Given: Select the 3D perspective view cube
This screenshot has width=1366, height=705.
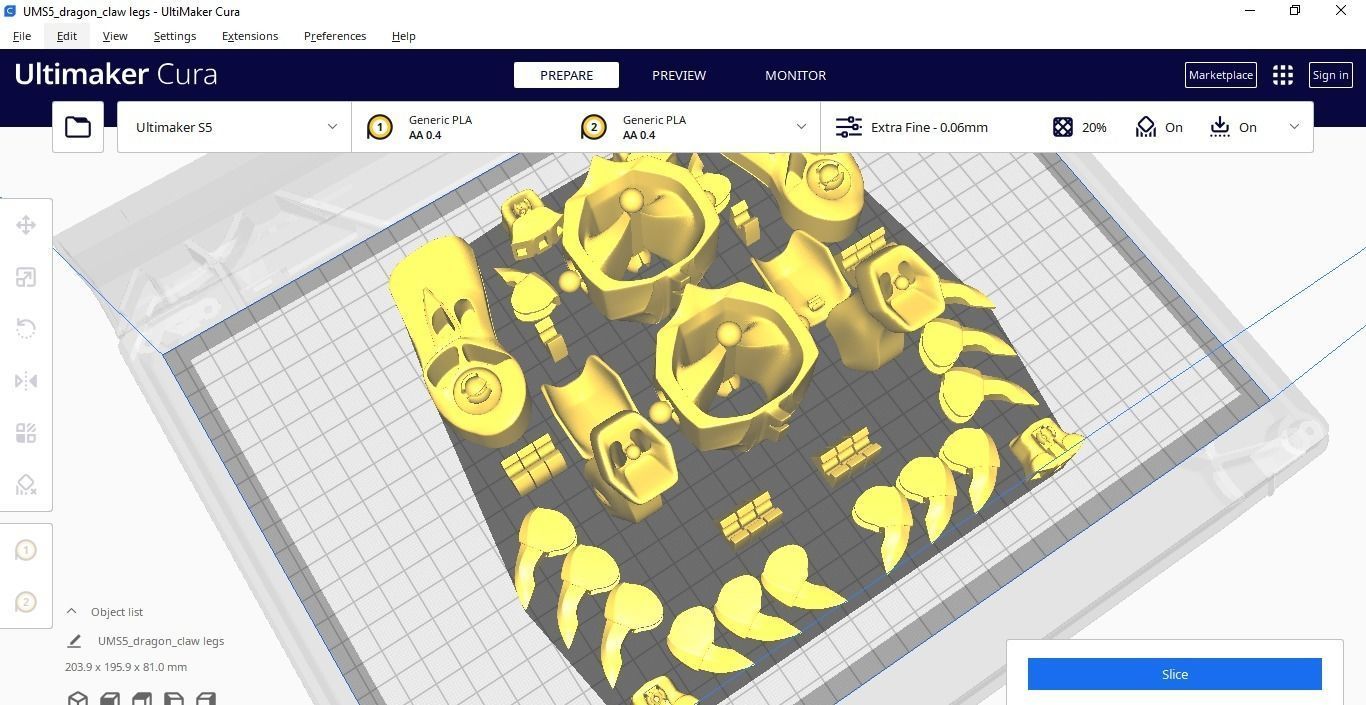Looking at the screenshot, I should [77, 698].
